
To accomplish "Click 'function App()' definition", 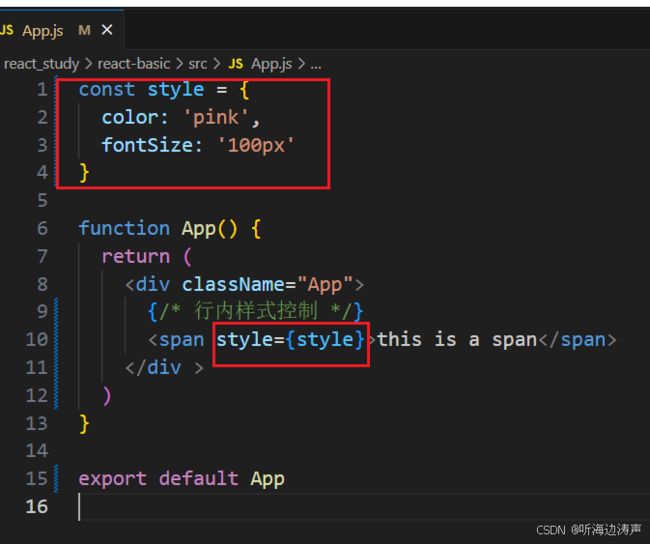I will [158, 229].
